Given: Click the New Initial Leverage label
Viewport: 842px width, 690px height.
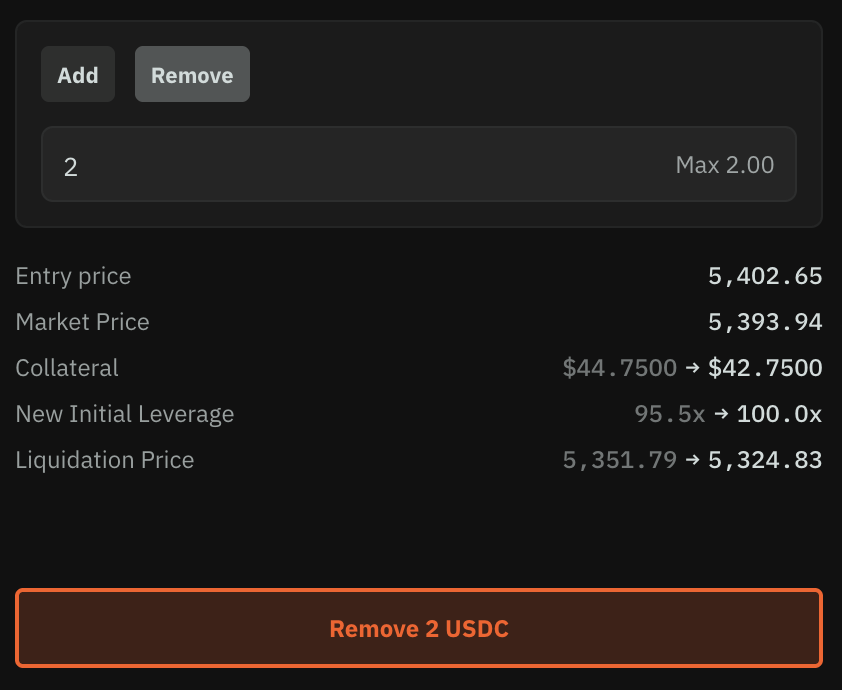Looking at the screenshot, I should (x=125, y=414).
